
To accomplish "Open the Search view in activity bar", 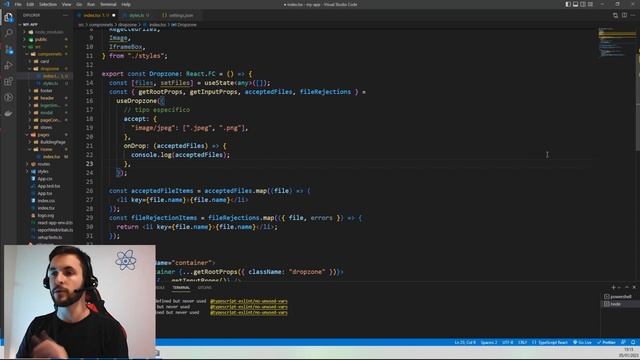I will click(9, 33).
